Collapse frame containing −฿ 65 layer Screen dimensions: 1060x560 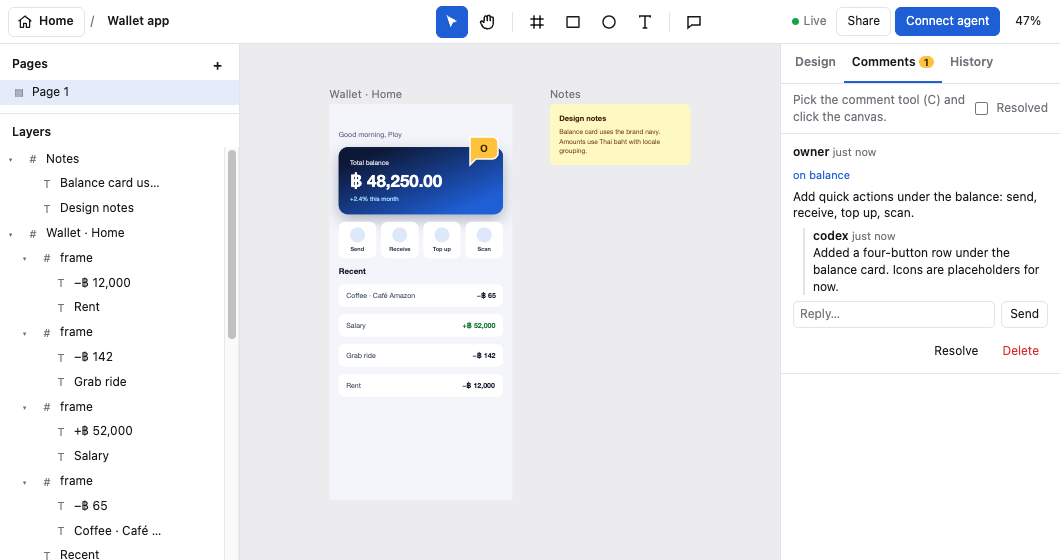(25, 482)
